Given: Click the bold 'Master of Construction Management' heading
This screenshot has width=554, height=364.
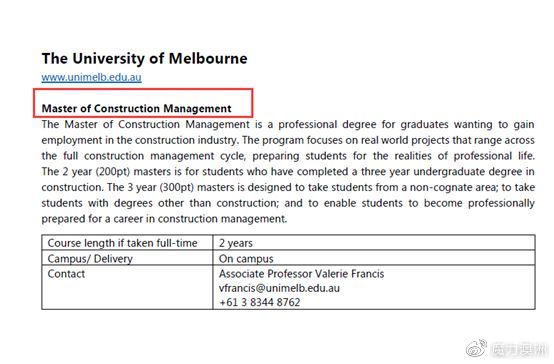Looking at the screenshot, I should click(136, 108).
